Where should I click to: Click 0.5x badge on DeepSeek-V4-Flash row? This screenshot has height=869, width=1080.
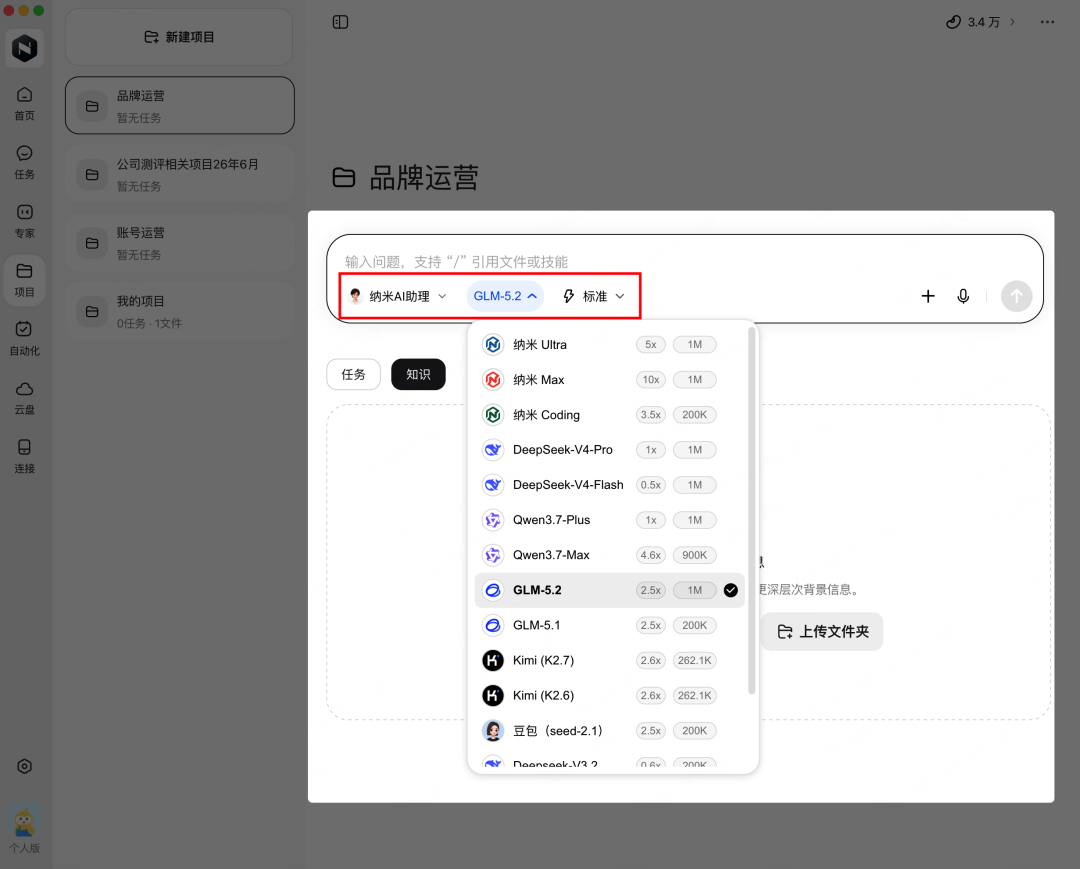pos(651,485)
